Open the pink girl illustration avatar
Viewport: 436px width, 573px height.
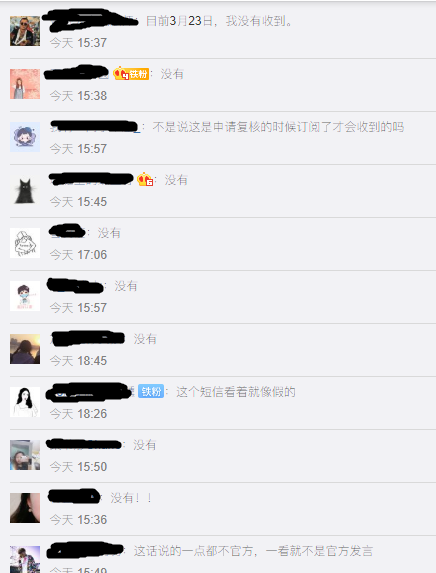(x=25, y=84)
